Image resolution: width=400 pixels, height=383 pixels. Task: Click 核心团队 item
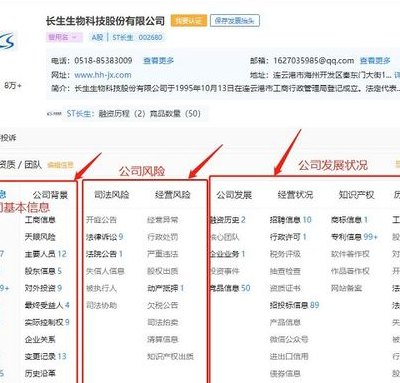pyautogui.click(x=224, y=237)
